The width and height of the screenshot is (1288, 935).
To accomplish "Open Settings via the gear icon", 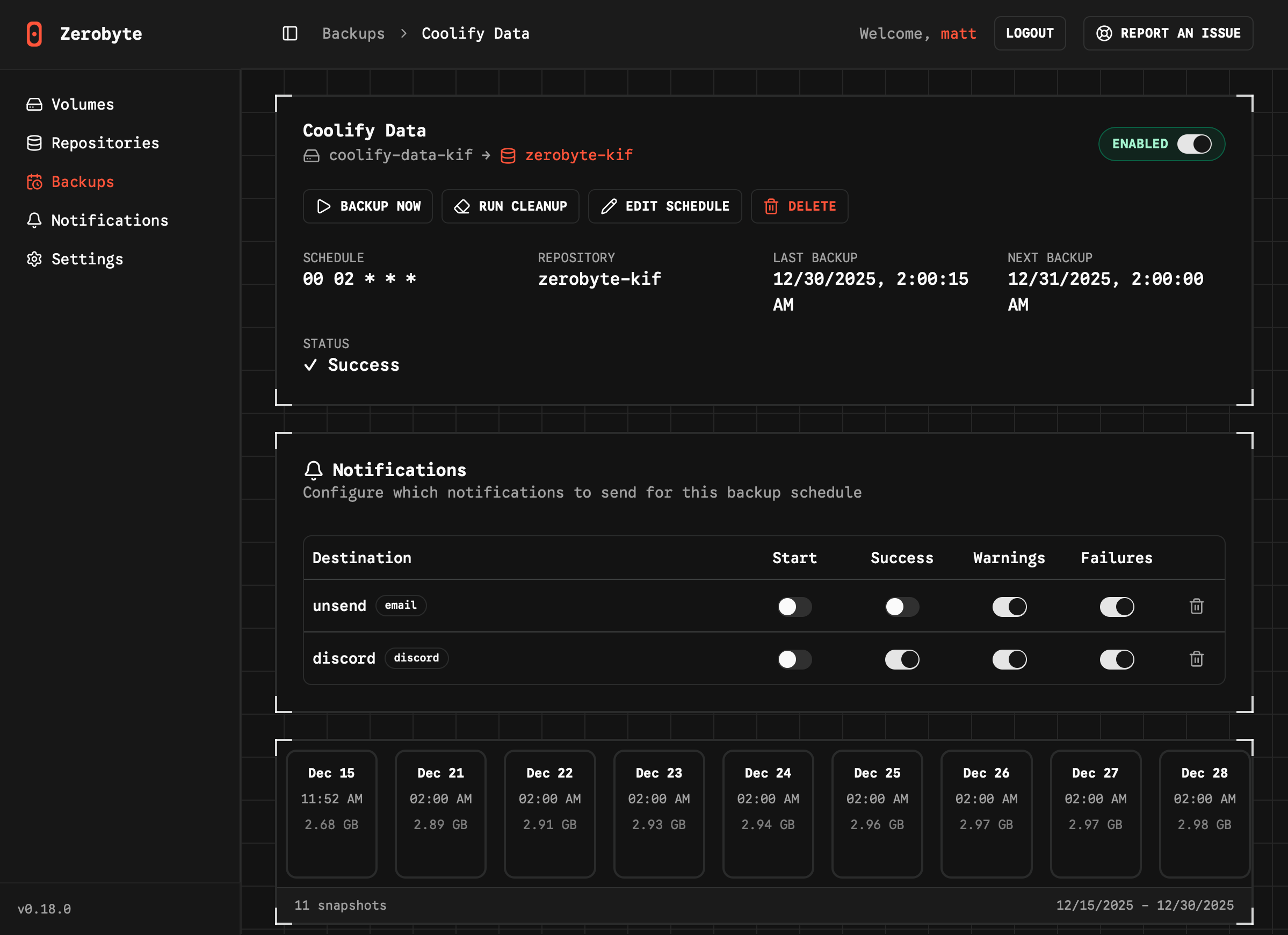I will 34,259.
